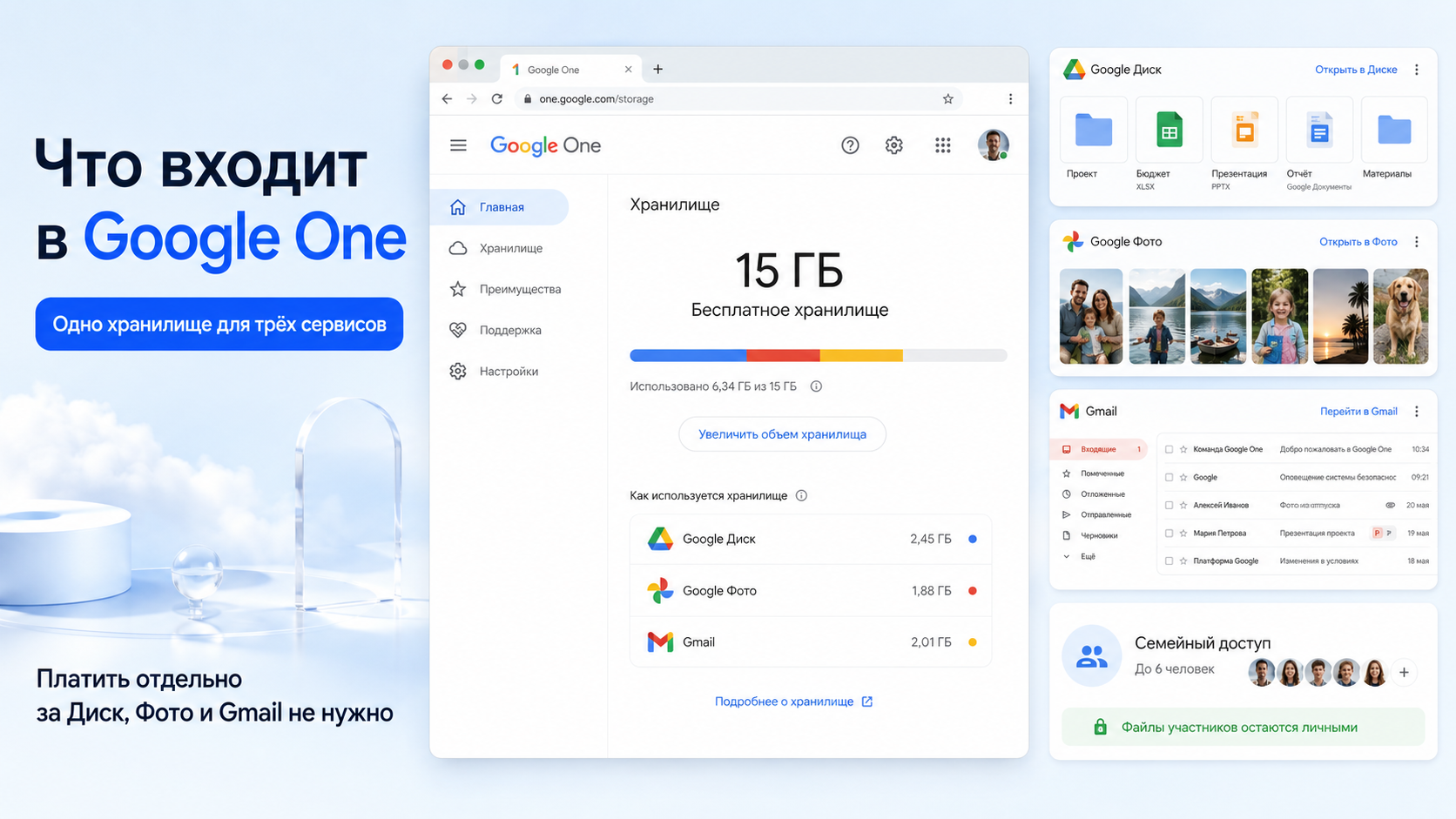Open the Google Фото row showing 1,88 ГБ

tap(811, 591)
